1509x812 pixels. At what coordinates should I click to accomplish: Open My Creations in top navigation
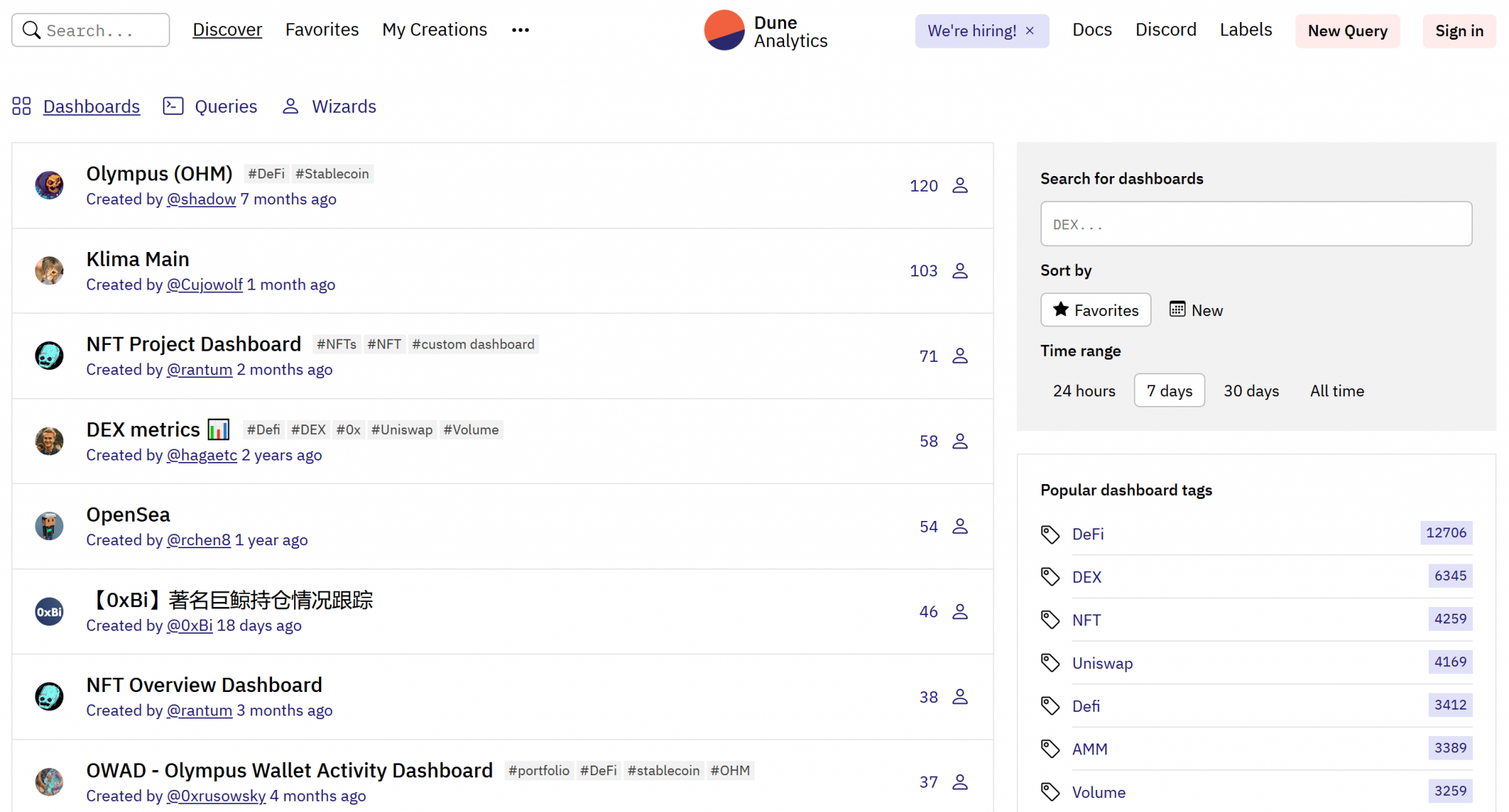pyautogui.click(x=435, y=29)
